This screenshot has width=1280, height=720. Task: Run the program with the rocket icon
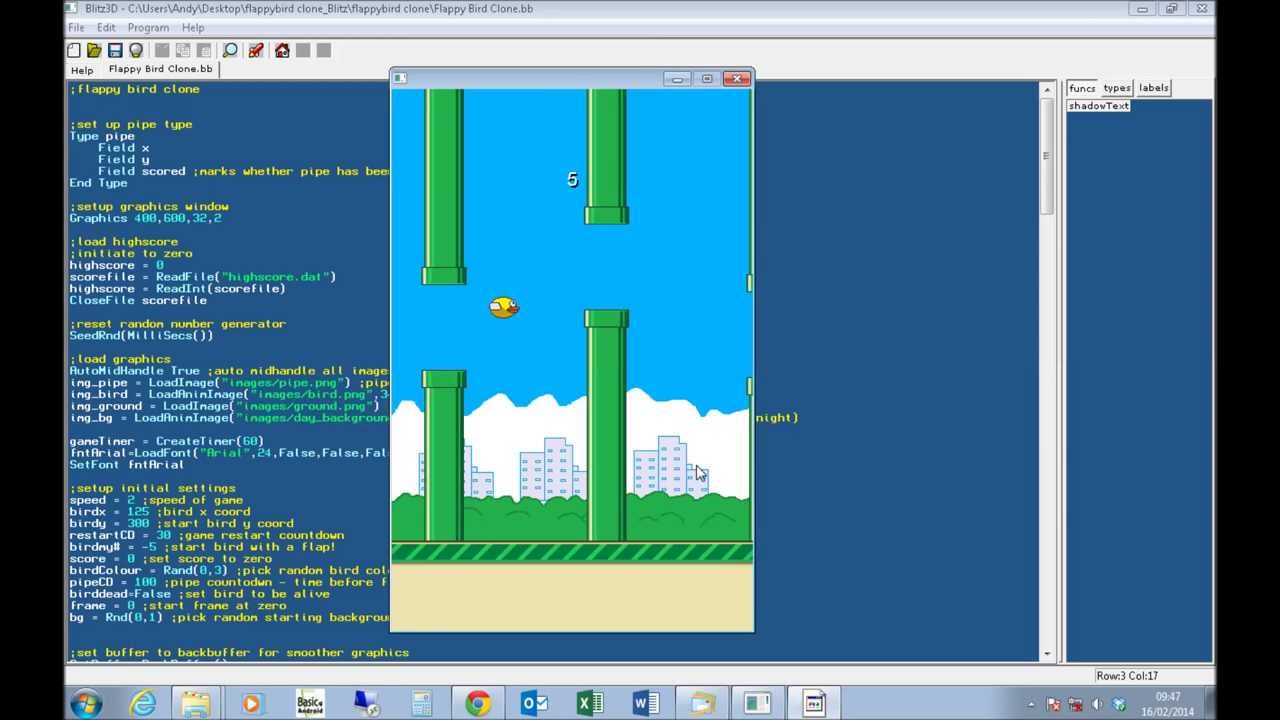256,50
